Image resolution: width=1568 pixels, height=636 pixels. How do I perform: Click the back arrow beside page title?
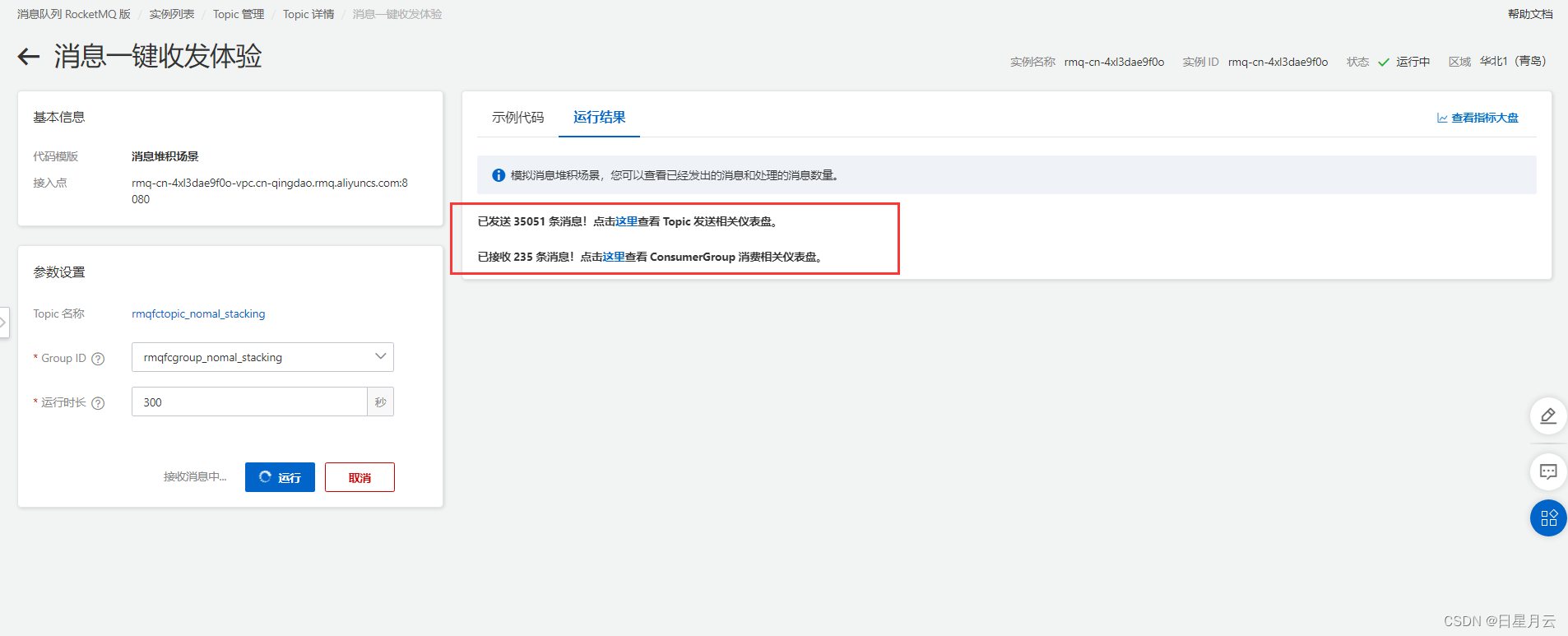tap(29, 56)
